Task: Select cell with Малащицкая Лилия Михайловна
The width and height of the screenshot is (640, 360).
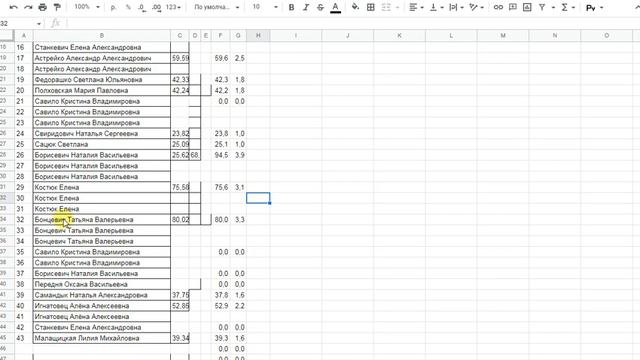Action: pyautogui.click(x=102, y=338)
